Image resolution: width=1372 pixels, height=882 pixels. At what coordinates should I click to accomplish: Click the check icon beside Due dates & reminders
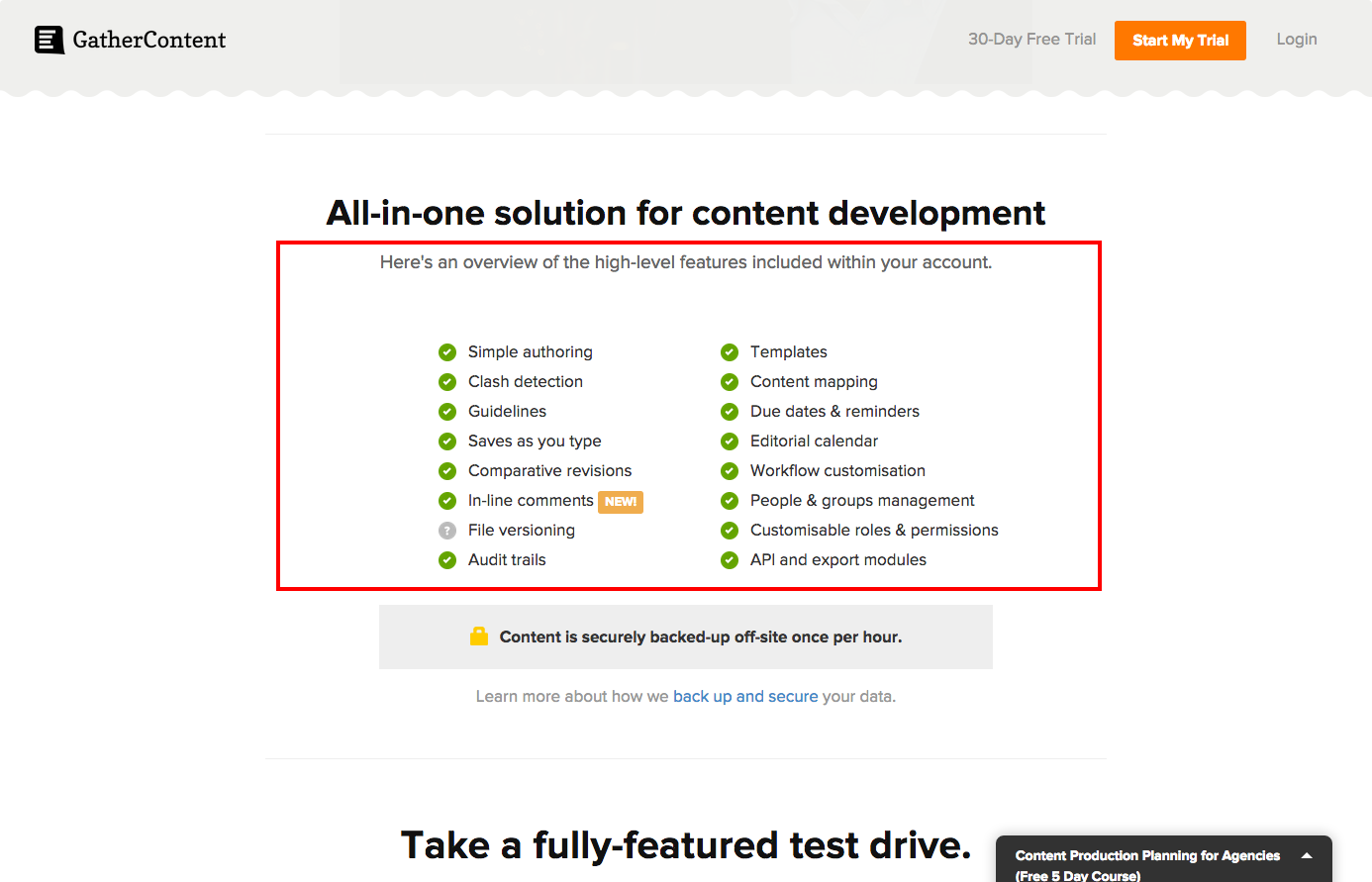730,412
